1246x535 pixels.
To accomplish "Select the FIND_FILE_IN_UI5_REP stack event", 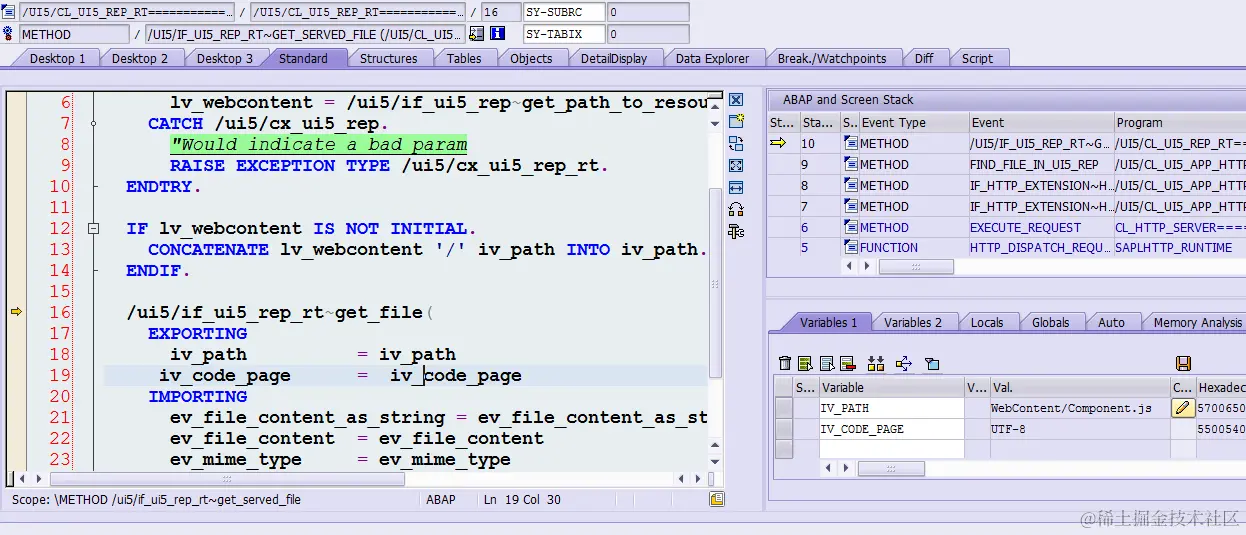I will (x=1040, y=164).
